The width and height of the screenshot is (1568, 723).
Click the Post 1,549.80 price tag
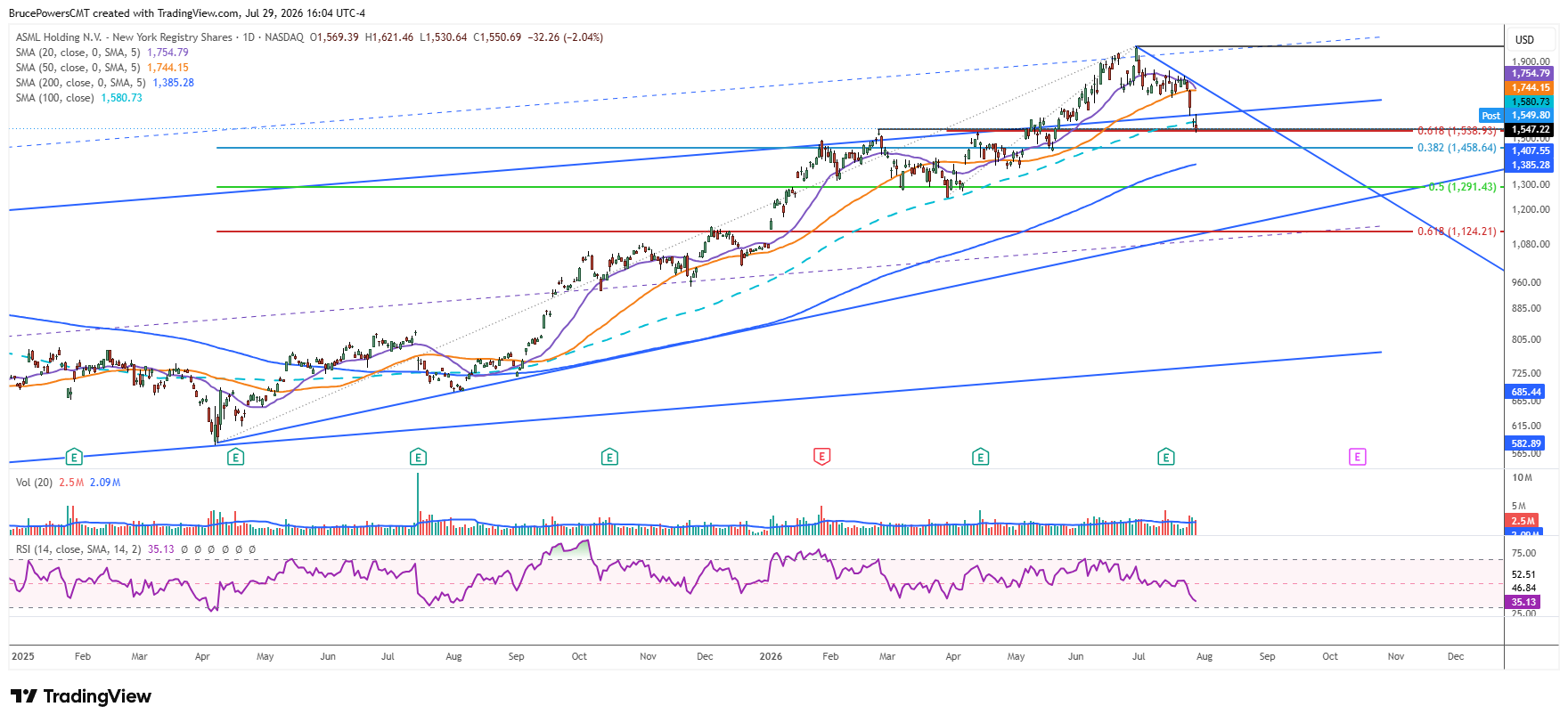point(1516,116)
